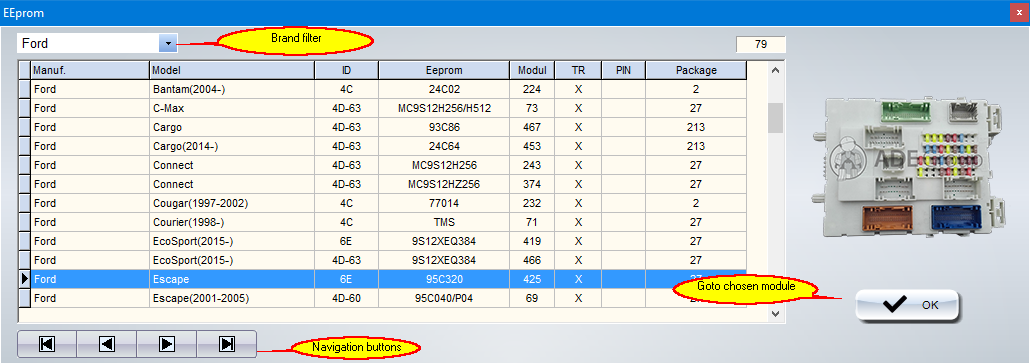Viewport: 1030px width, 364px height.
Task: Click the record count field showing 79
Action: pos(761,45)
